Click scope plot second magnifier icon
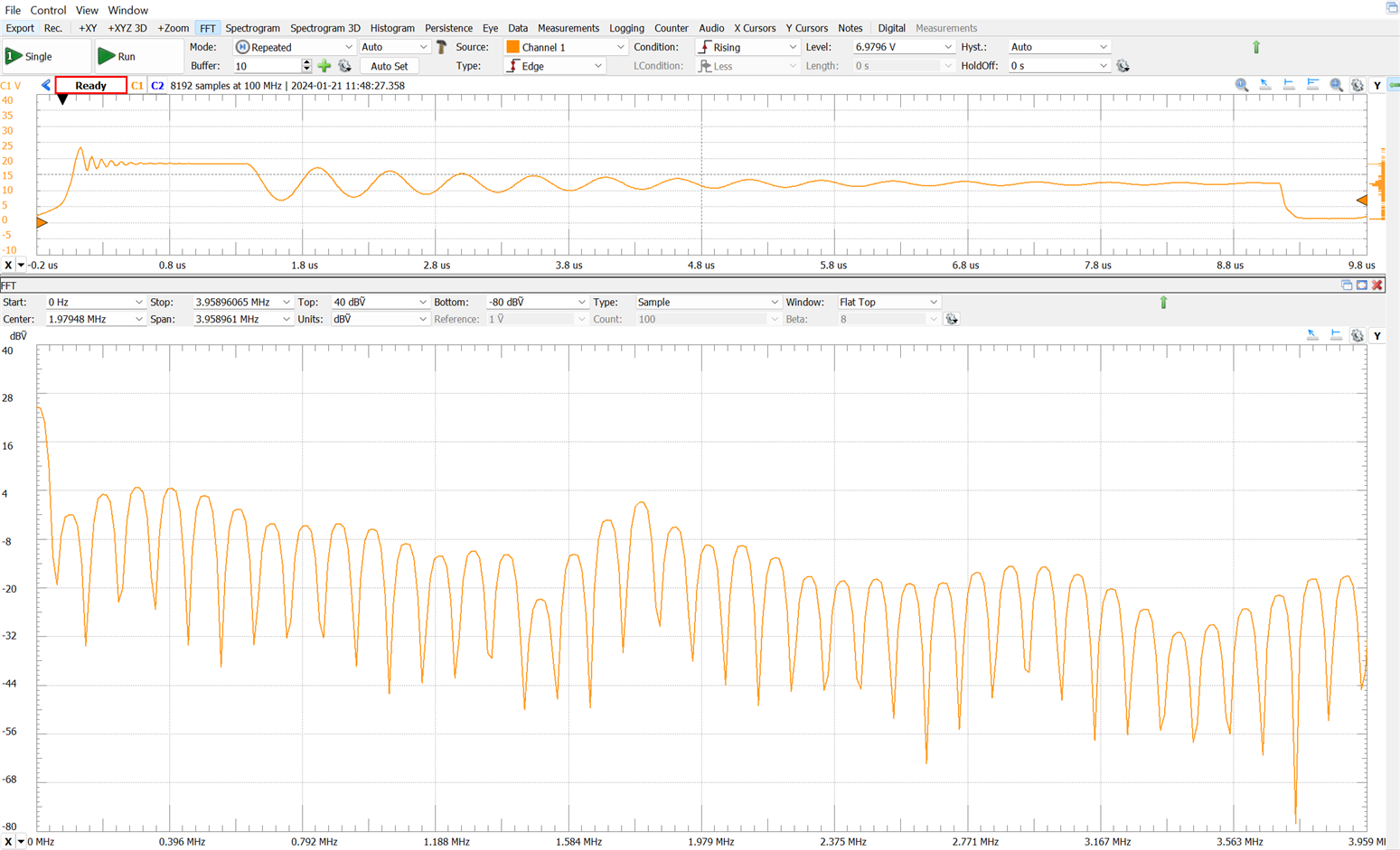The height and width of the screenshot is (850, 1400). [x=1336, y=85]
